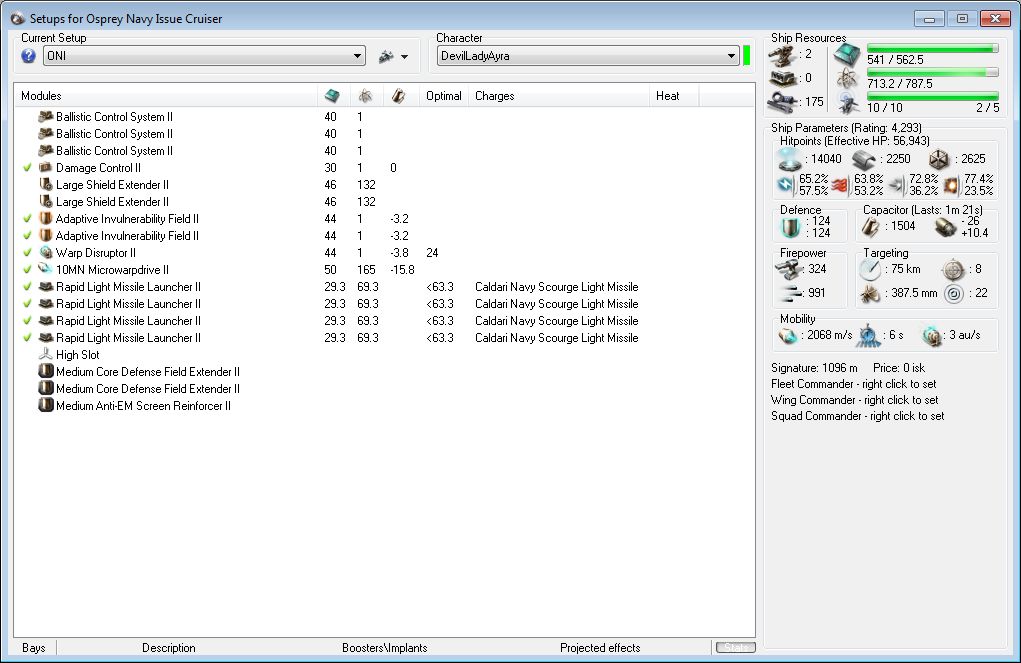
Task: Toggle the 10MN Microwarpdrive II checkmark
Action: pos(27,270)
